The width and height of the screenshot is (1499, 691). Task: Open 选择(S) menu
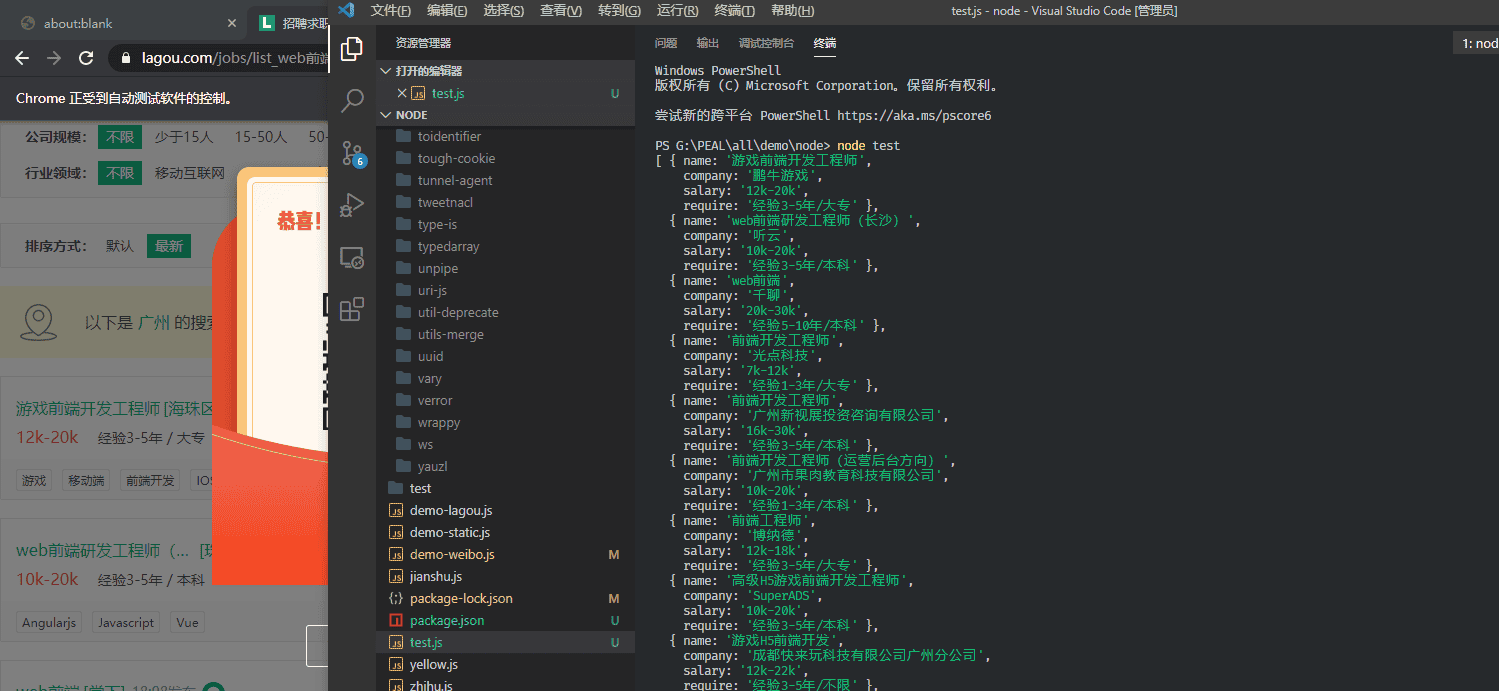503,11
